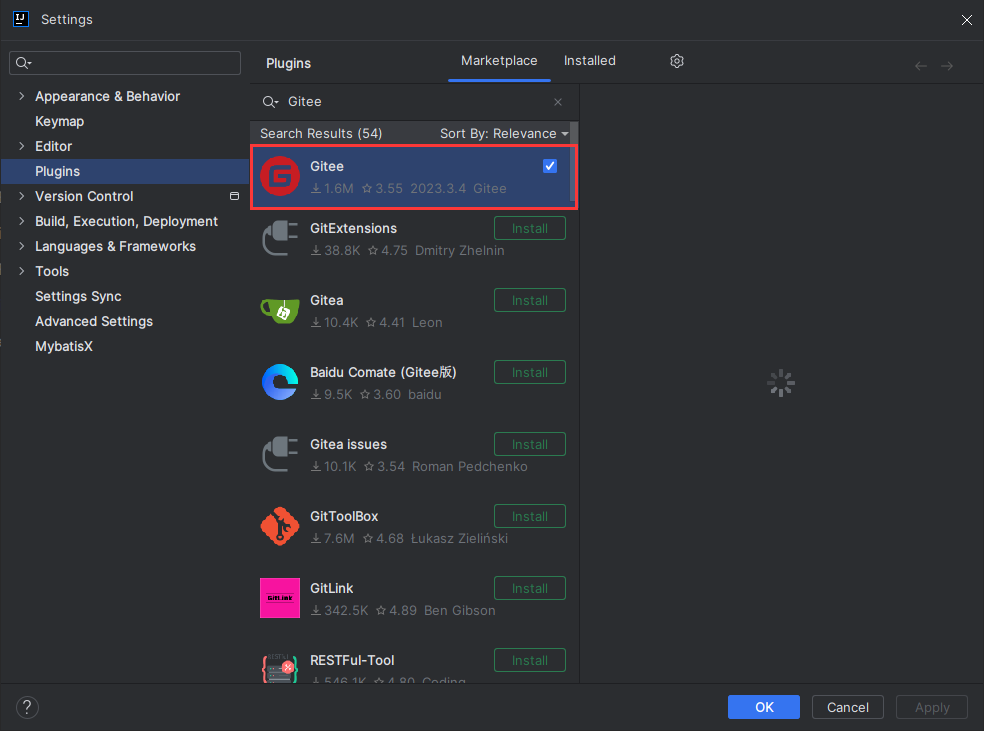The image size is (984, 731).
Task: Select the Gitea plugin name
Action: click(x=326, y=301)
